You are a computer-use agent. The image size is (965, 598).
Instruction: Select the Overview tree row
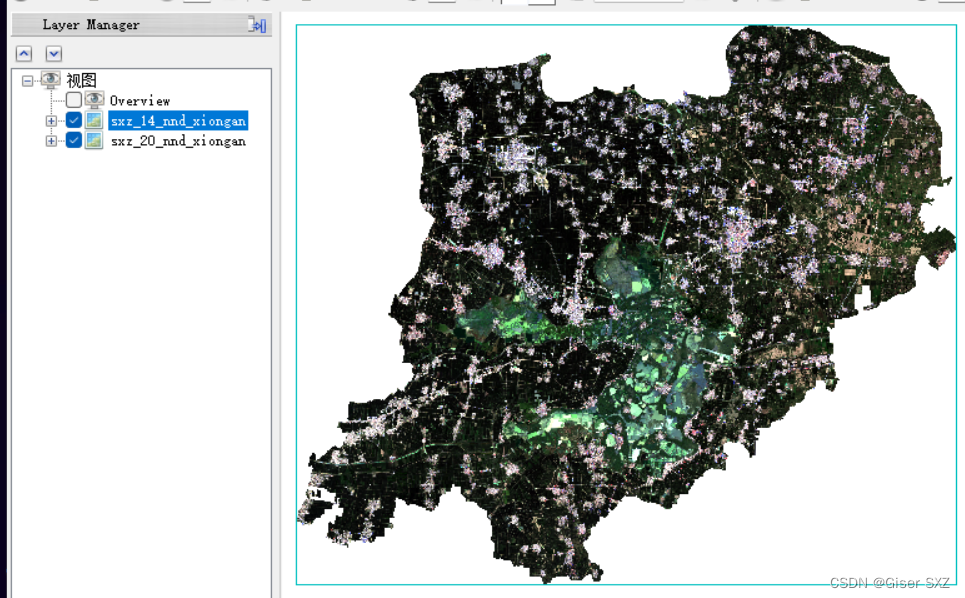[140, 100]
